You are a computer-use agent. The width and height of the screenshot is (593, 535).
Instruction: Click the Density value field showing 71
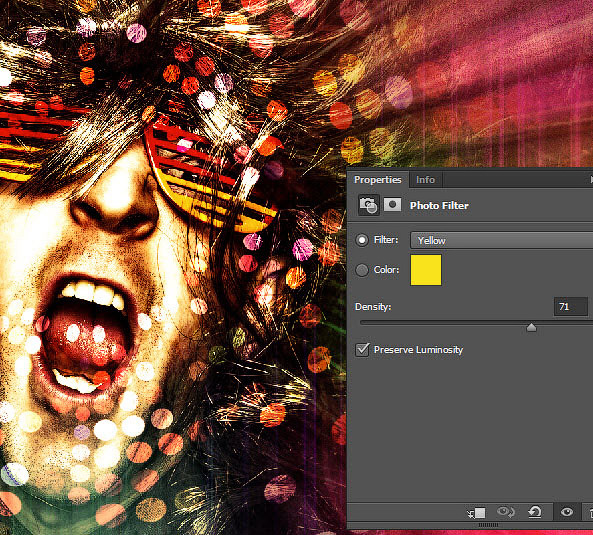tap(571, 307)
